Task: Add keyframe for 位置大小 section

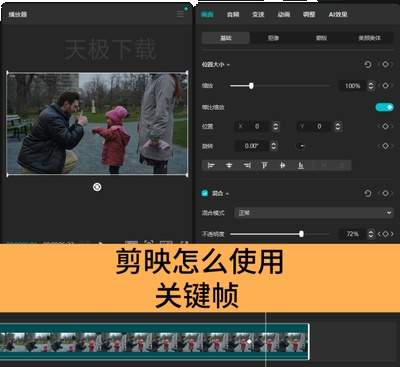Action: click(385, 64)
